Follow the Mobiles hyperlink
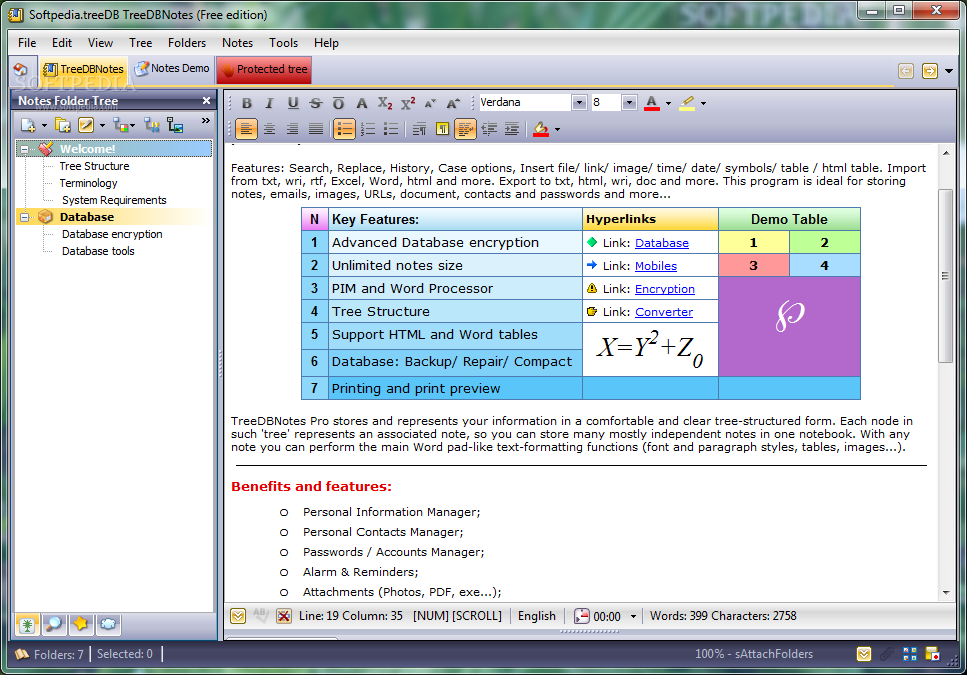The image size is (967, 675). pyautogui.click(x=656, y=266)
